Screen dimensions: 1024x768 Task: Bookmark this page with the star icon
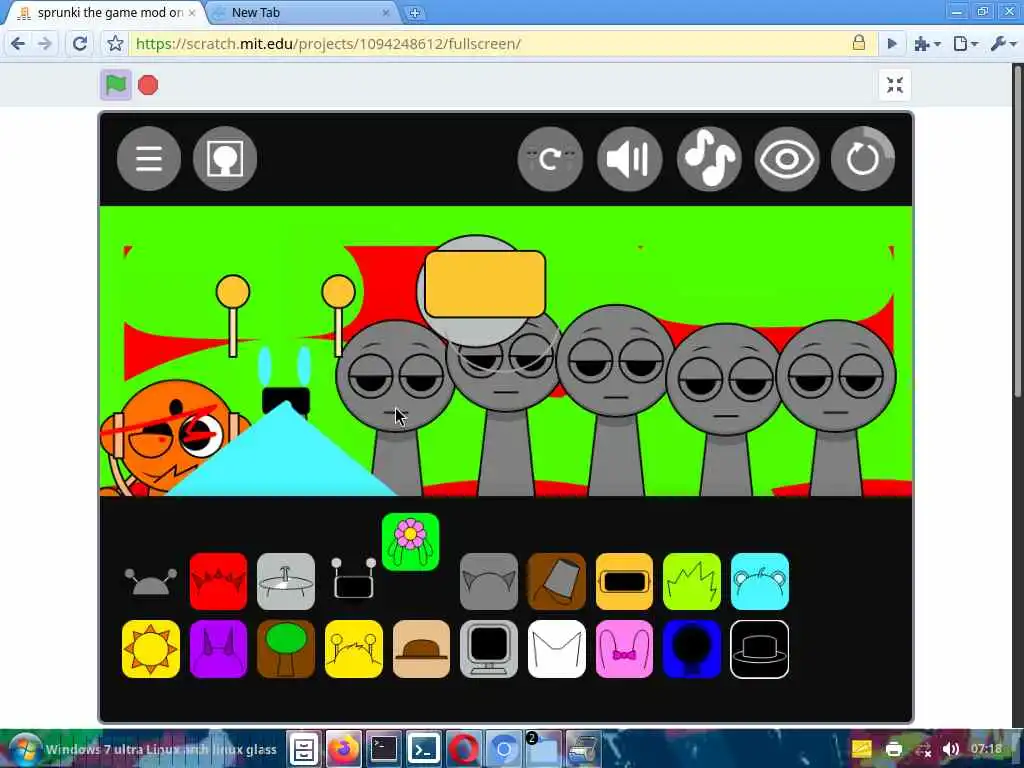click(116, 44)
